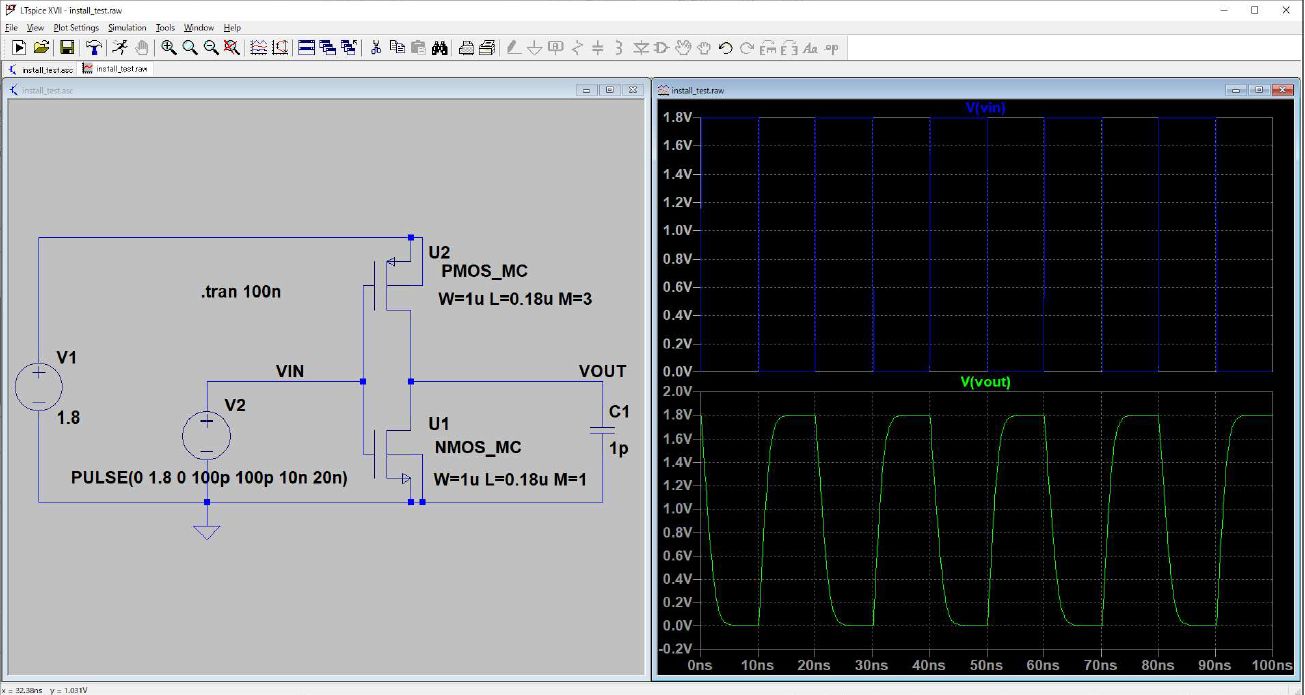Select the Place Ground symbol tool
Screen dimensions: 1305x695
pos(535,47)
